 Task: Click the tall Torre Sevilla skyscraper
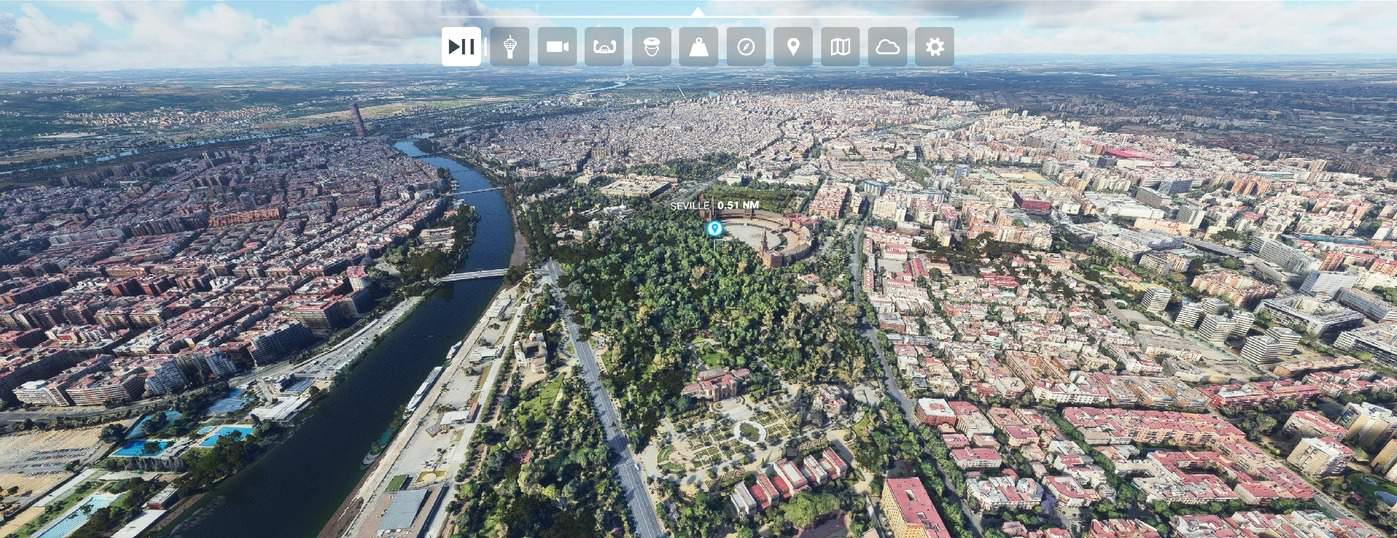(358, 119)
